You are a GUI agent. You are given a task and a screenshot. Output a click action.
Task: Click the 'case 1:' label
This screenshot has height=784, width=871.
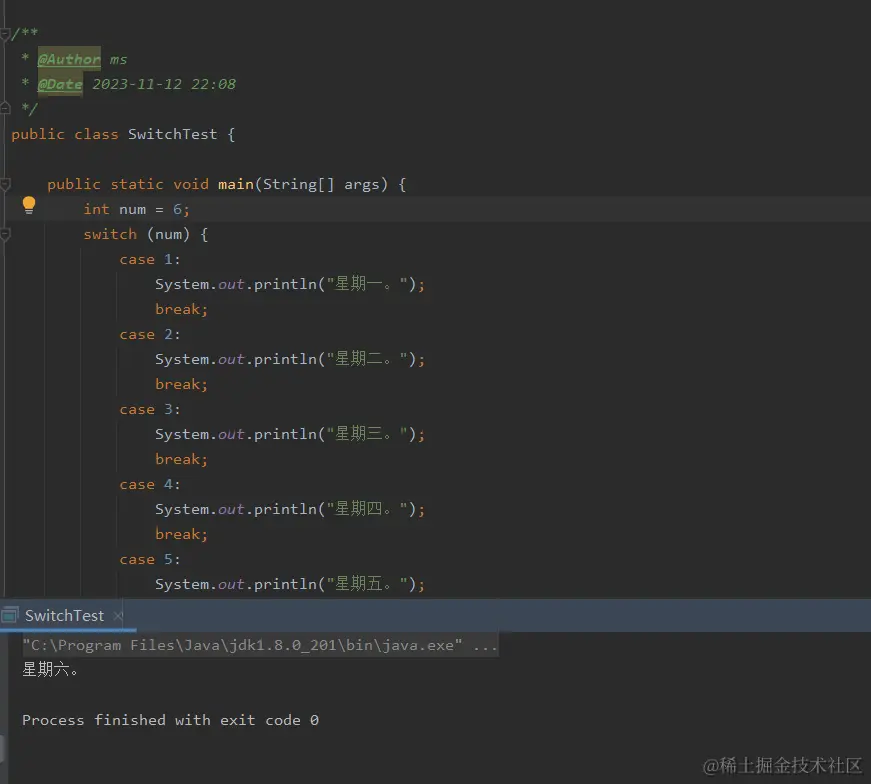(x=150, y=259)
